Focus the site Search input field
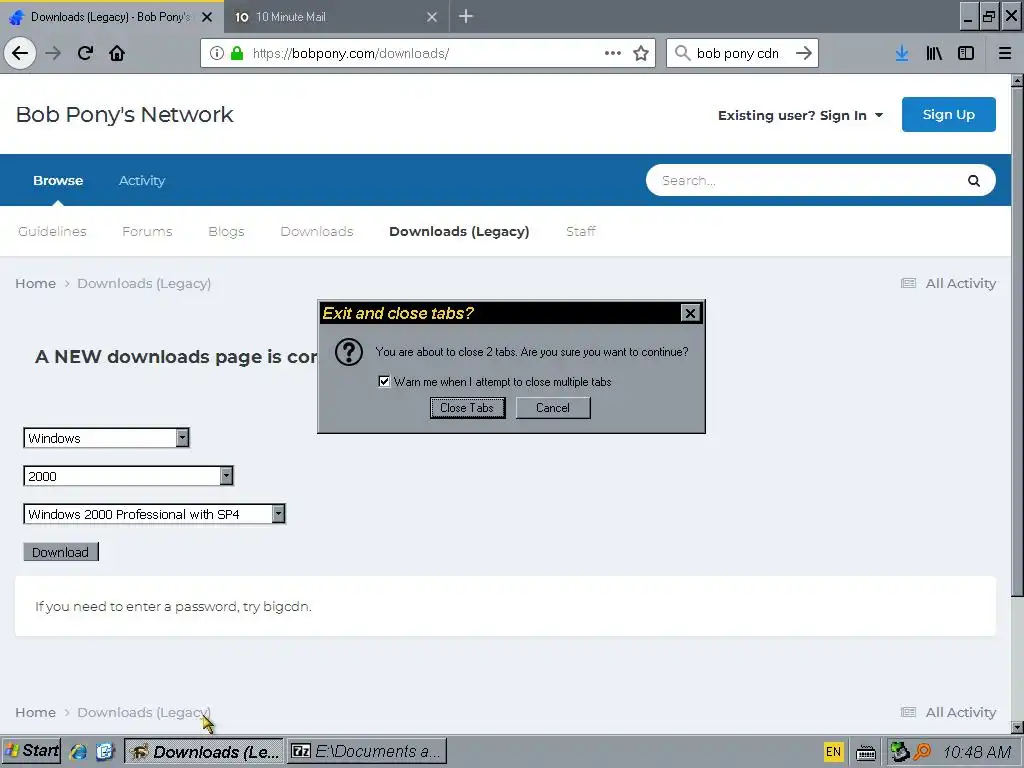This screenshot has height=768, width=1024. pyautogui.click(x=810, y=180)
